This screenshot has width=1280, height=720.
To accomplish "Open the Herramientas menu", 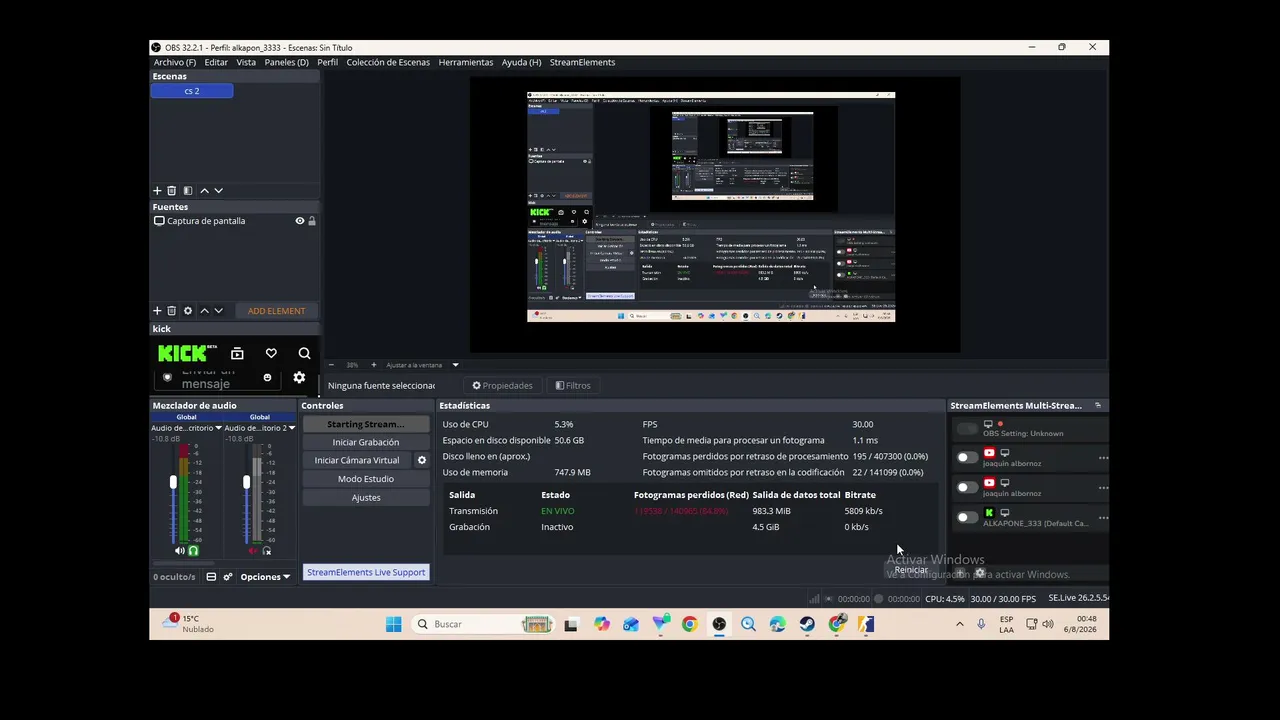I will 466,62.
